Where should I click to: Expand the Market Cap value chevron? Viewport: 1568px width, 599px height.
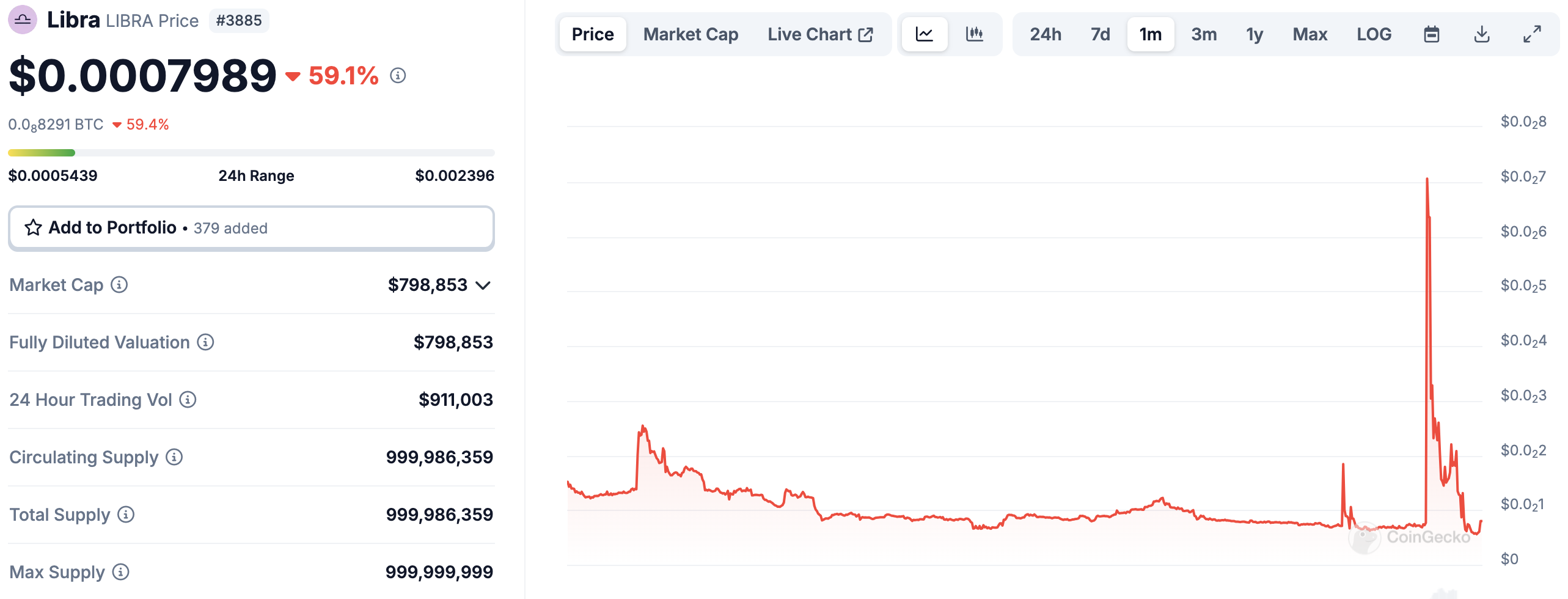click(x=483, y=285)
